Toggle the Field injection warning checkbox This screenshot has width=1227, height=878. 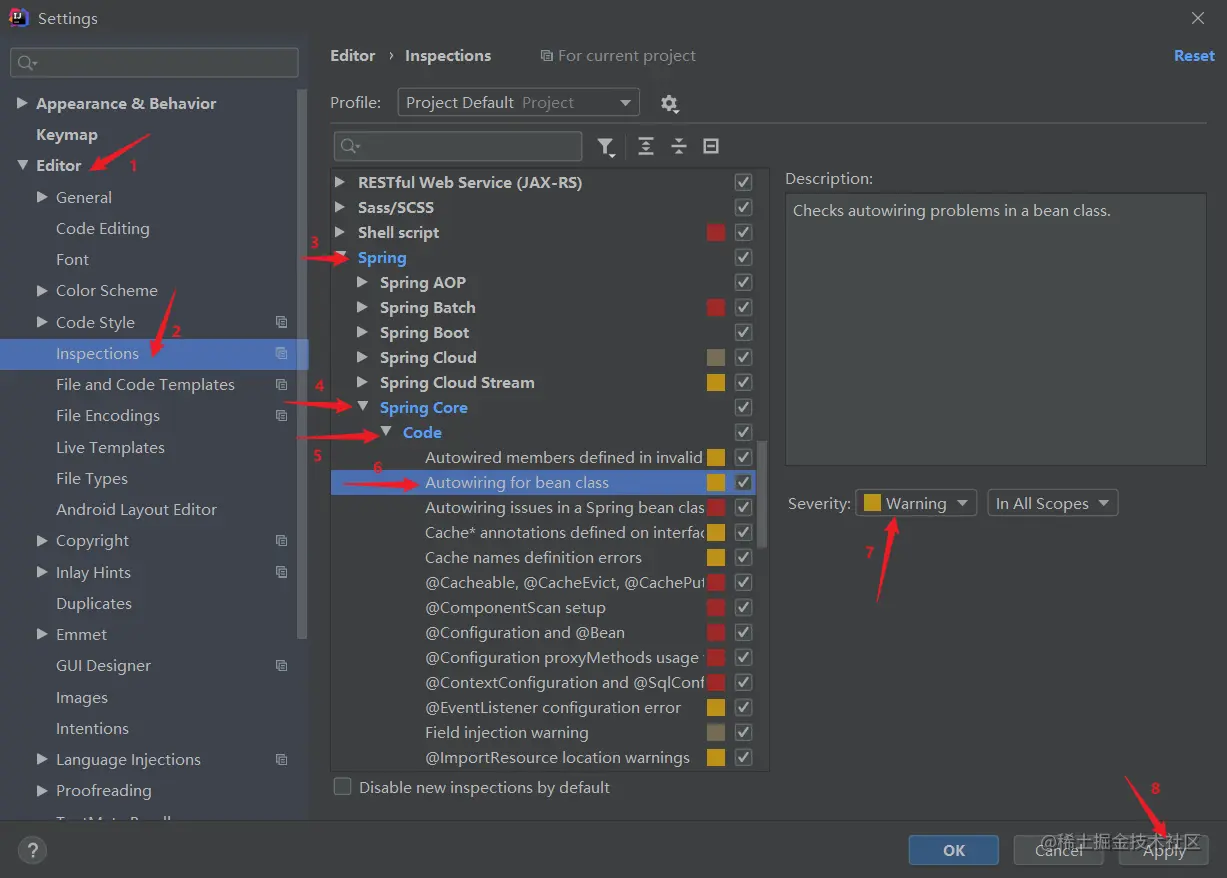click(743, 732)
